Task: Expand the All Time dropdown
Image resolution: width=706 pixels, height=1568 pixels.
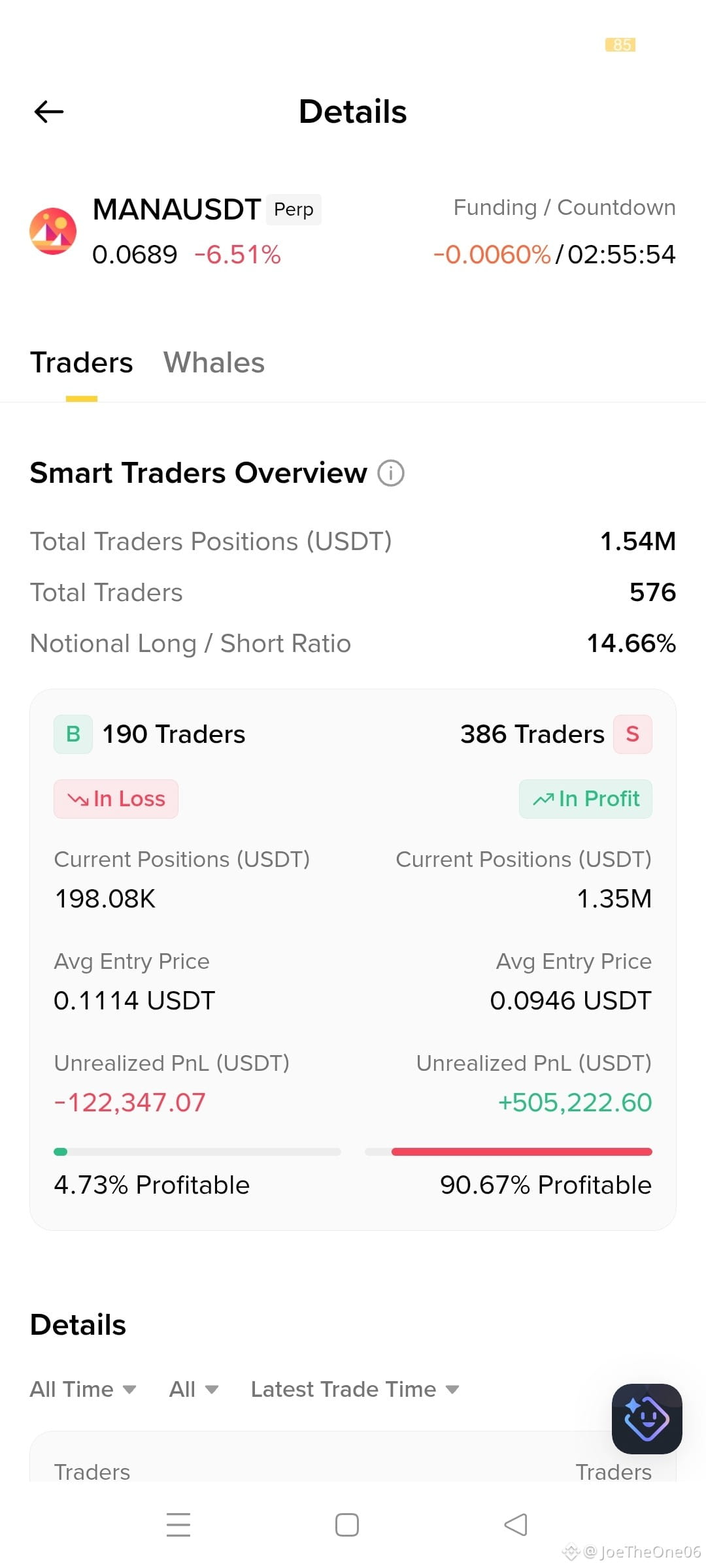Action: click(83, 1389)
